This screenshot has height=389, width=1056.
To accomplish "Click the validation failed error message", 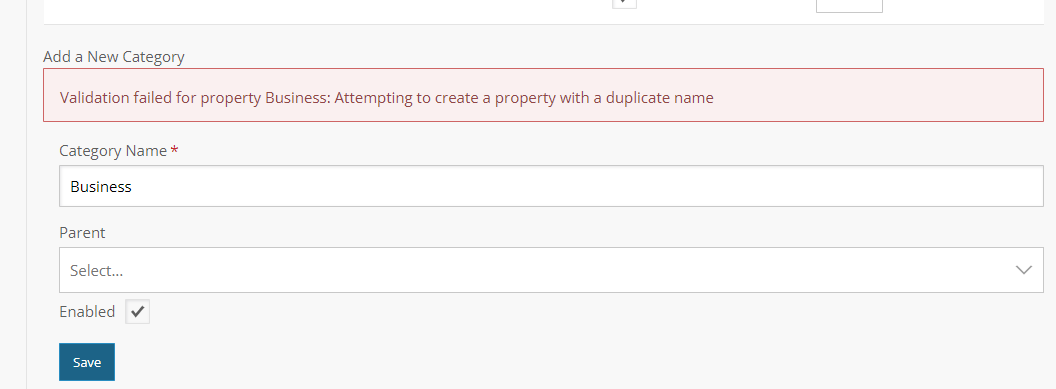I will pos(387,98).
